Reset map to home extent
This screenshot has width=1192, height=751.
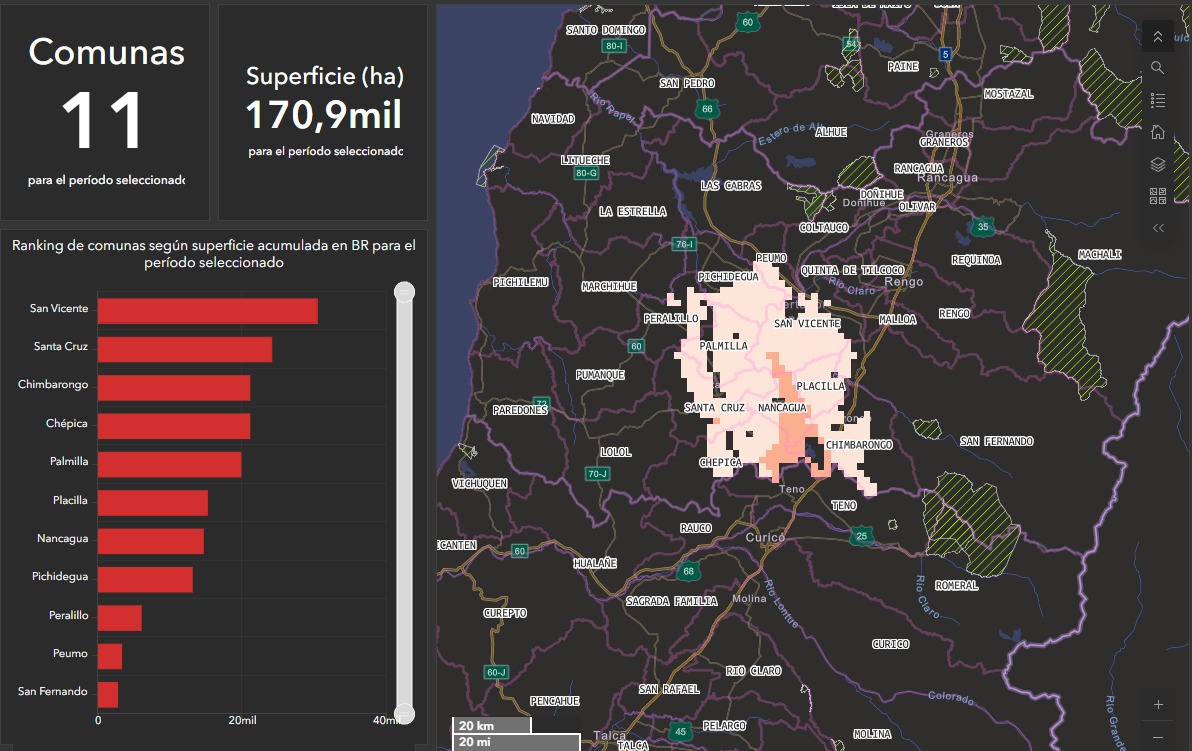(x=1157, y=132)
